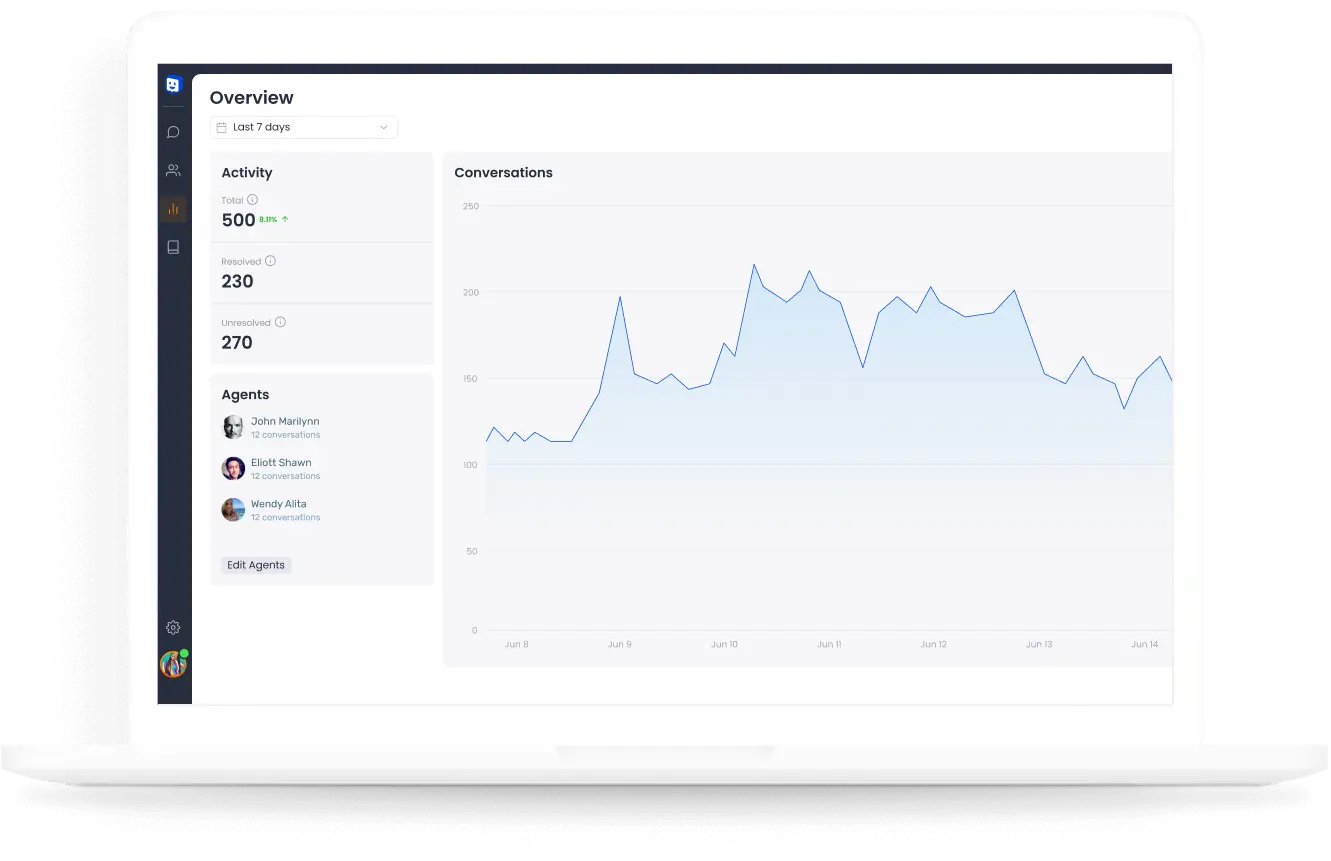The width and height of the screenshot is (1331, 861).
Task: Open the chat conversations sidebar icon
Action: (173, 132)
